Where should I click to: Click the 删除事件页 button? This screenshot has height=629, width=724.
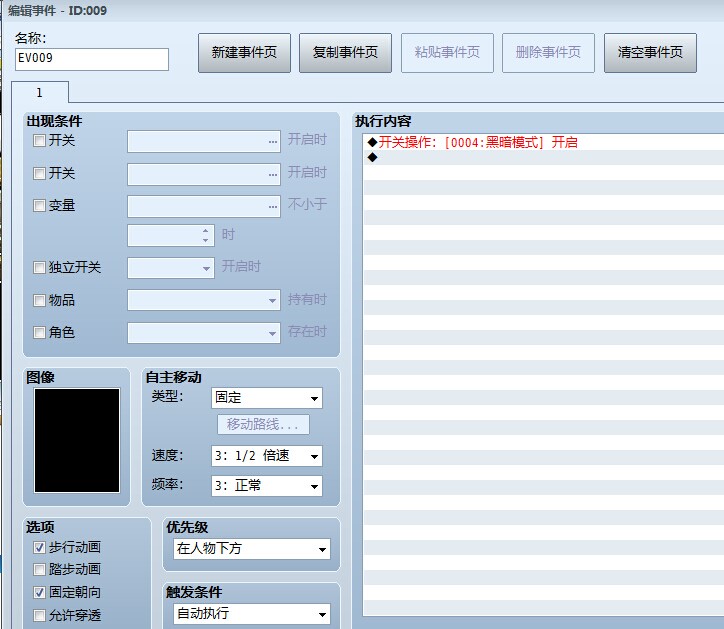coord(548,53)
